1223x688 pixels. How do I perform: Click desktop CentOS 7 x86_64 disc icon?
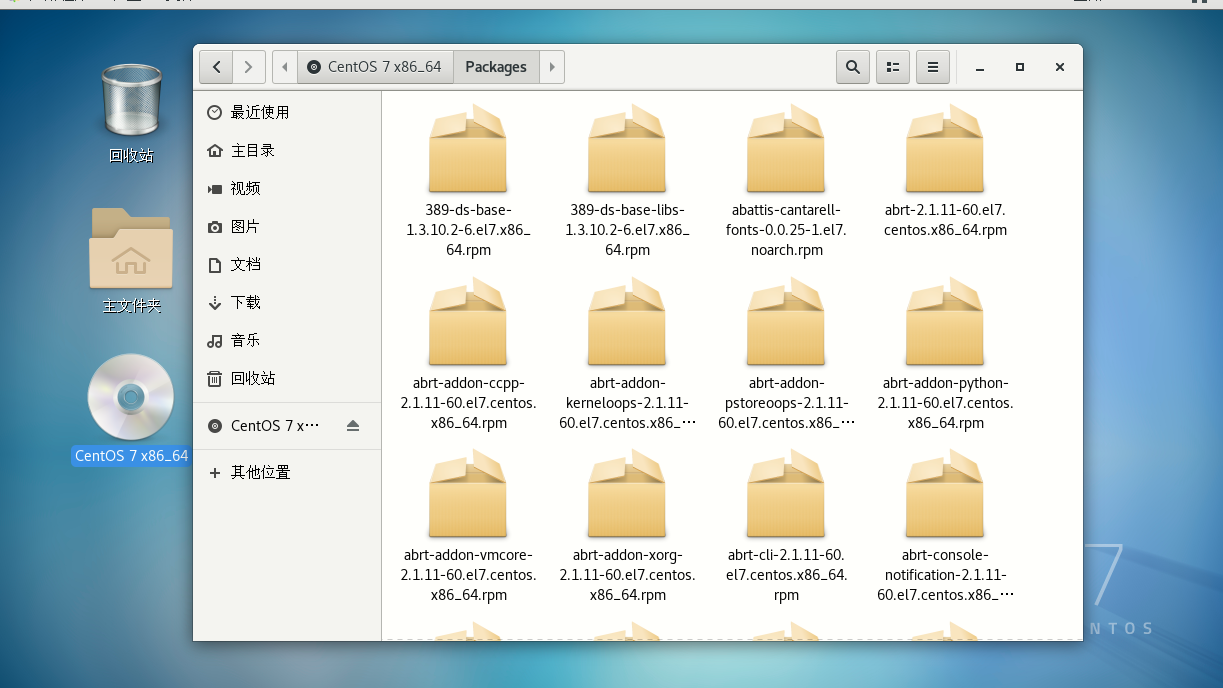(131, 397)
